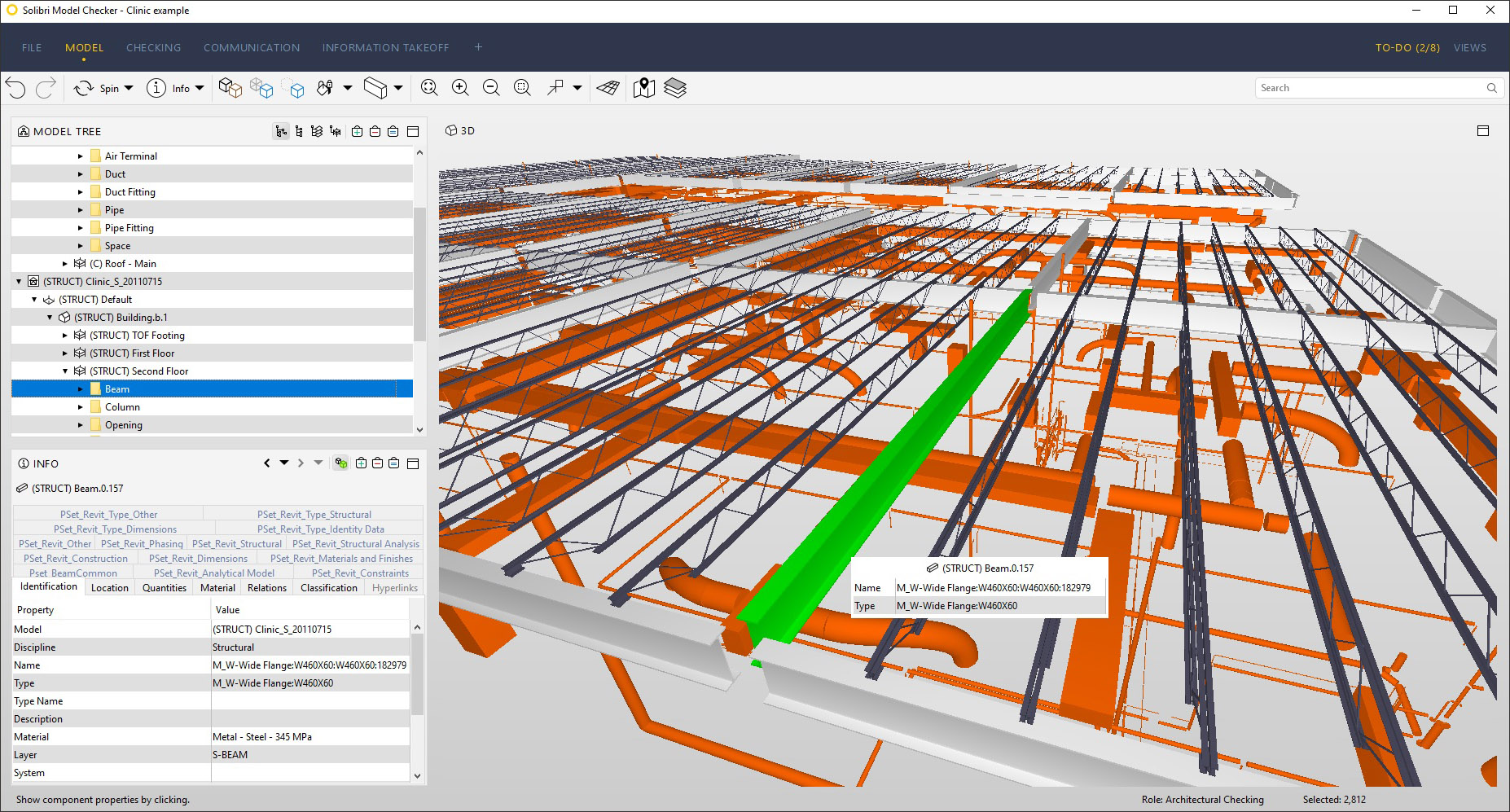Screen dimensions: 1510x812
Task: Toggle layer hierarchy view in Model Tree
Action: pos(317,131)
